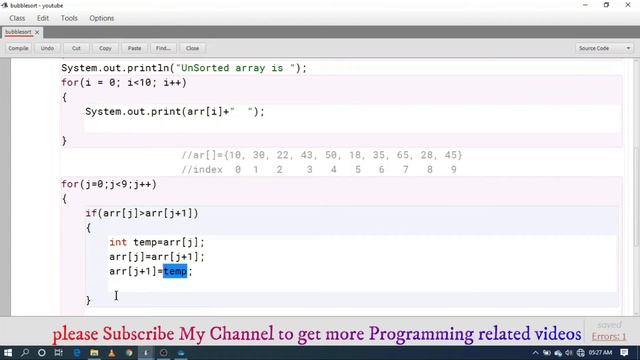Click the Cut button
Screen dimensions: 640x360
[x=76, y=48]
